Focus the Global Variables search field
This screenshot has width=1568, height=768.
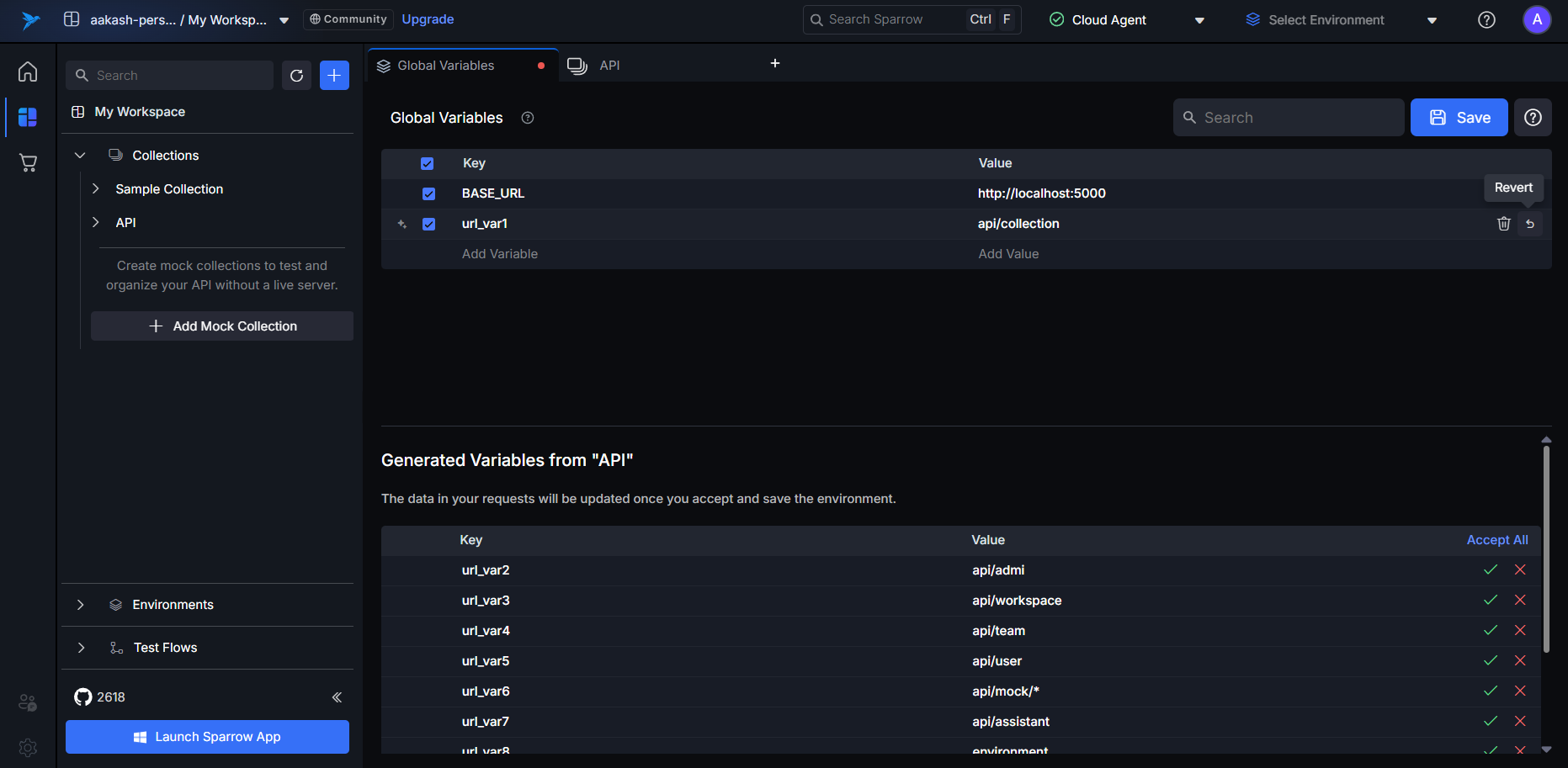1289,118
